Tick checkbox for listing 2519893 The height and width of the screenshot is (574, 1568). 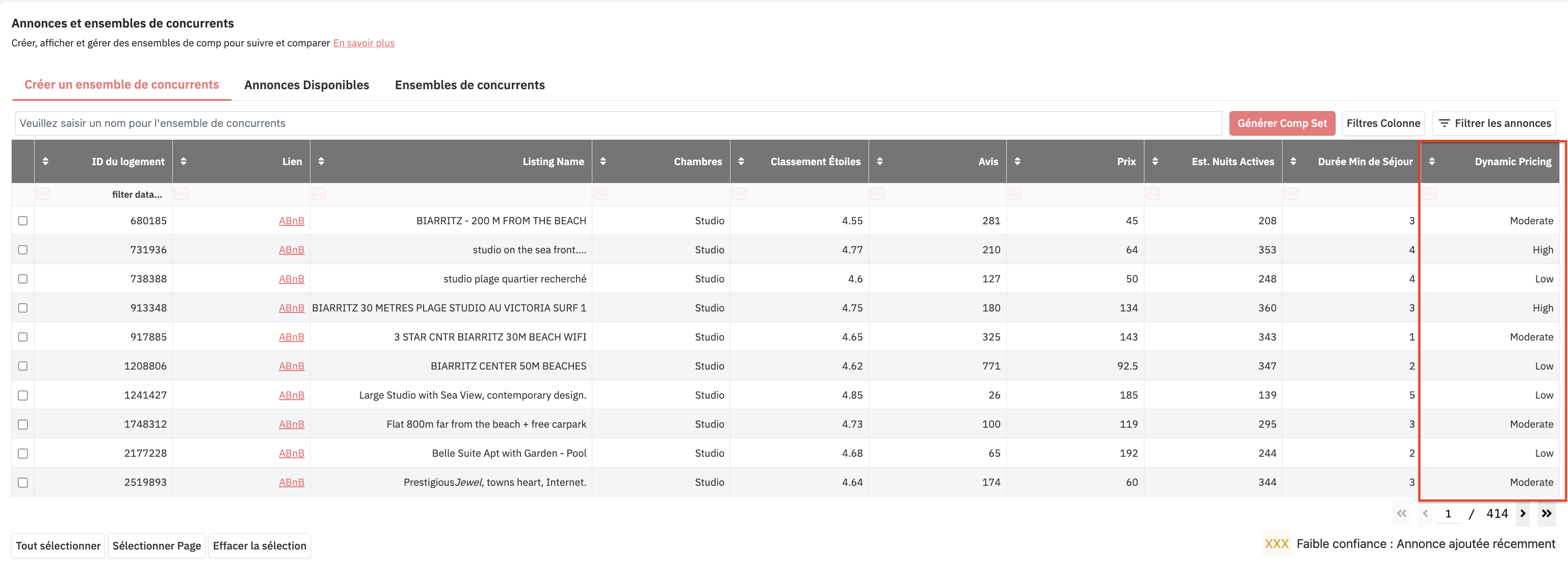23,483
